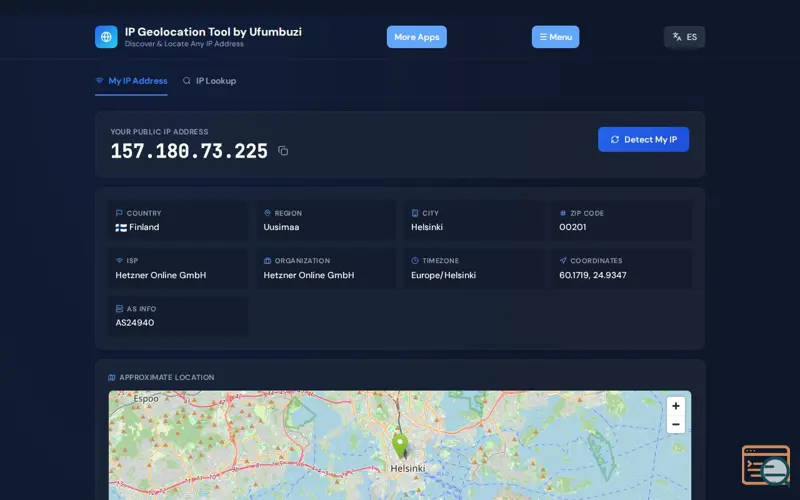800x500 pixels.
Task: Click the IP Geolocation Tool by Ufumbuzi title
Action: coord(213,32)
